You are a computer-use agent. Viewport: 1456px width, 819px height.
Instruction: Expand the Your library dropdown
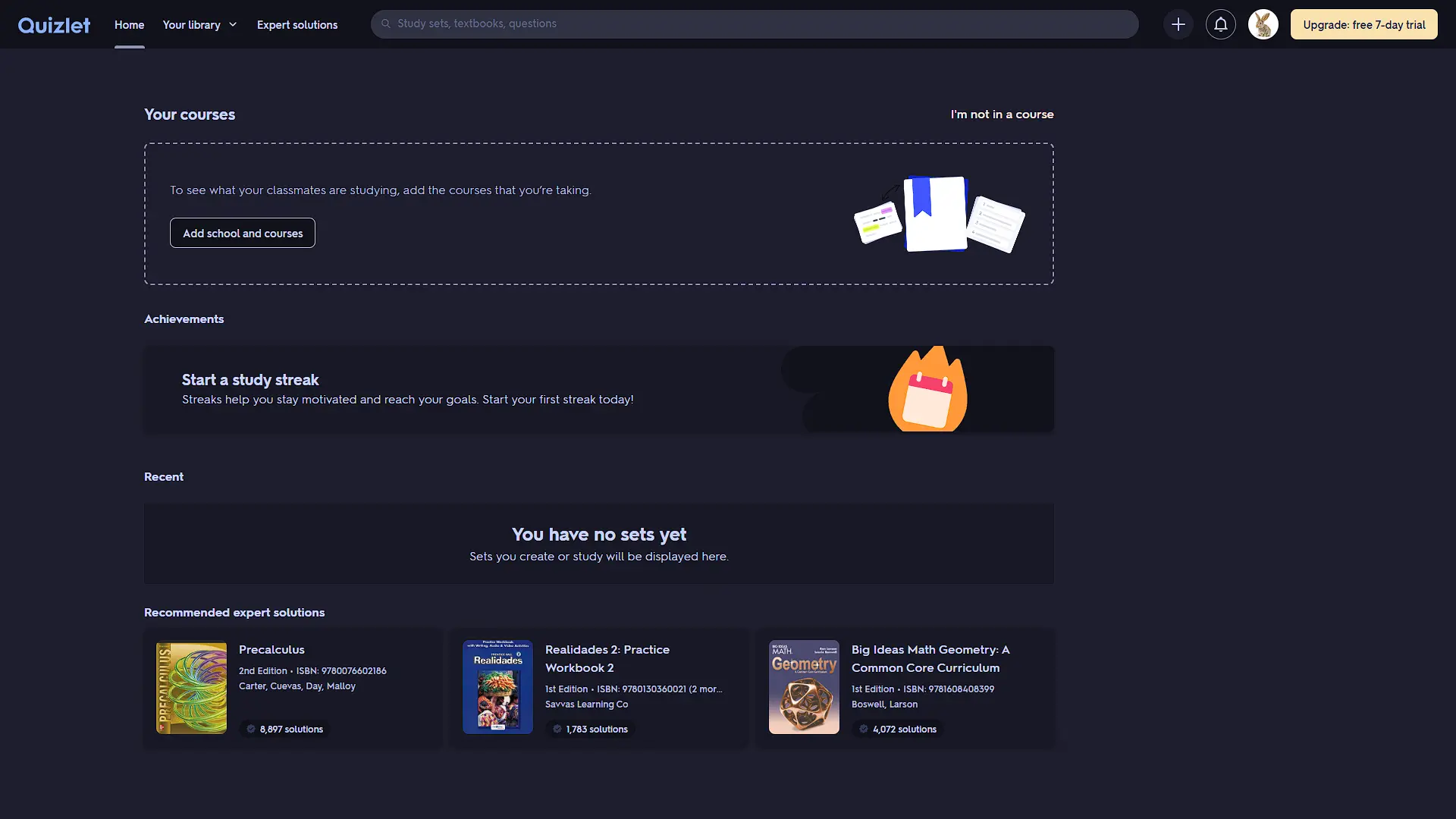point(191,25)
